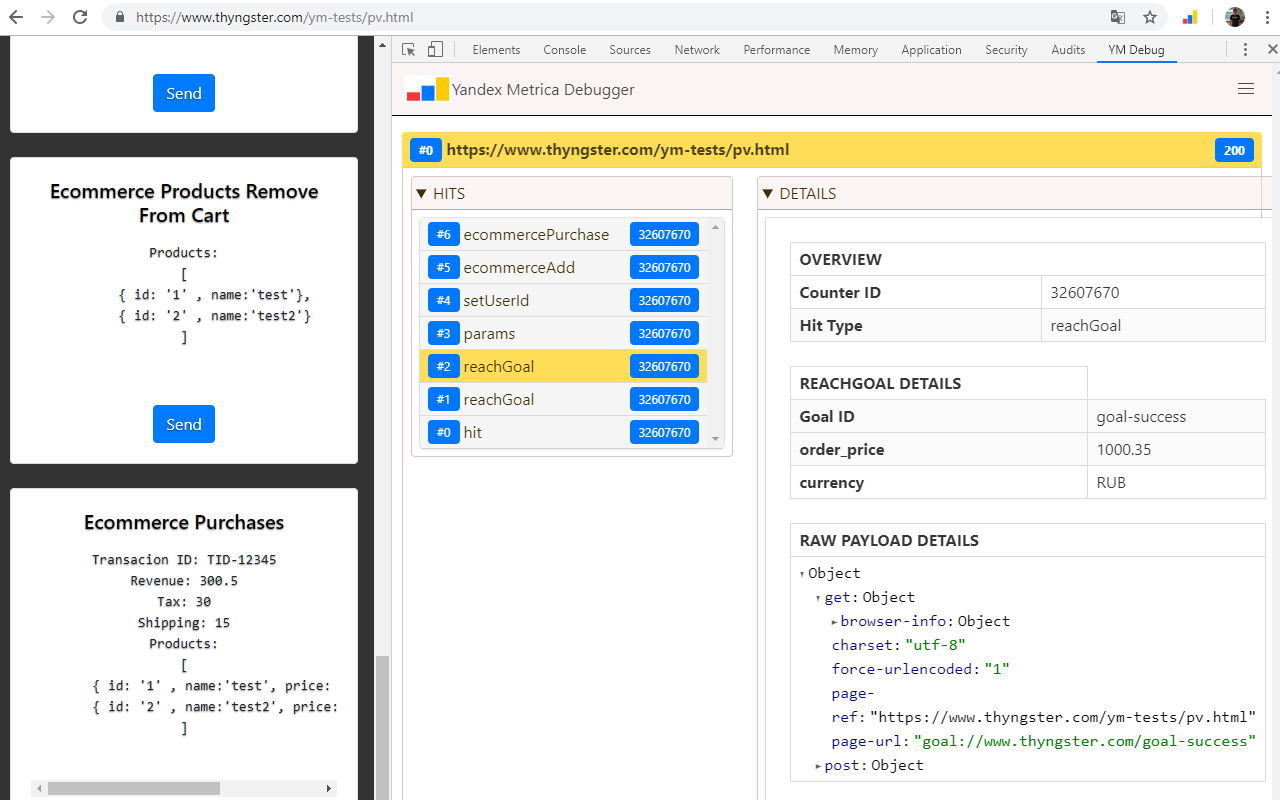Close DevTools with the X icon
Image resolution: width=1280 pixels, height=800 pixels.
click(1272, 49)
